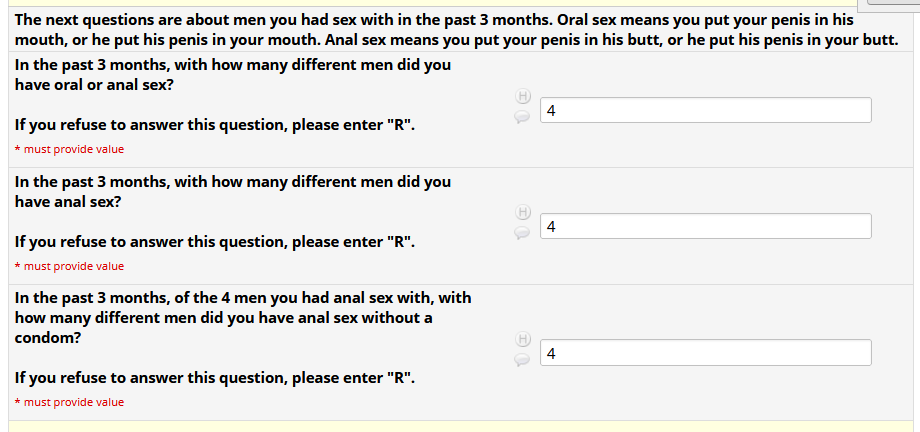920x432 pixels.
Task: Open history for the oral or anal sex question
Action: point(521,97)
